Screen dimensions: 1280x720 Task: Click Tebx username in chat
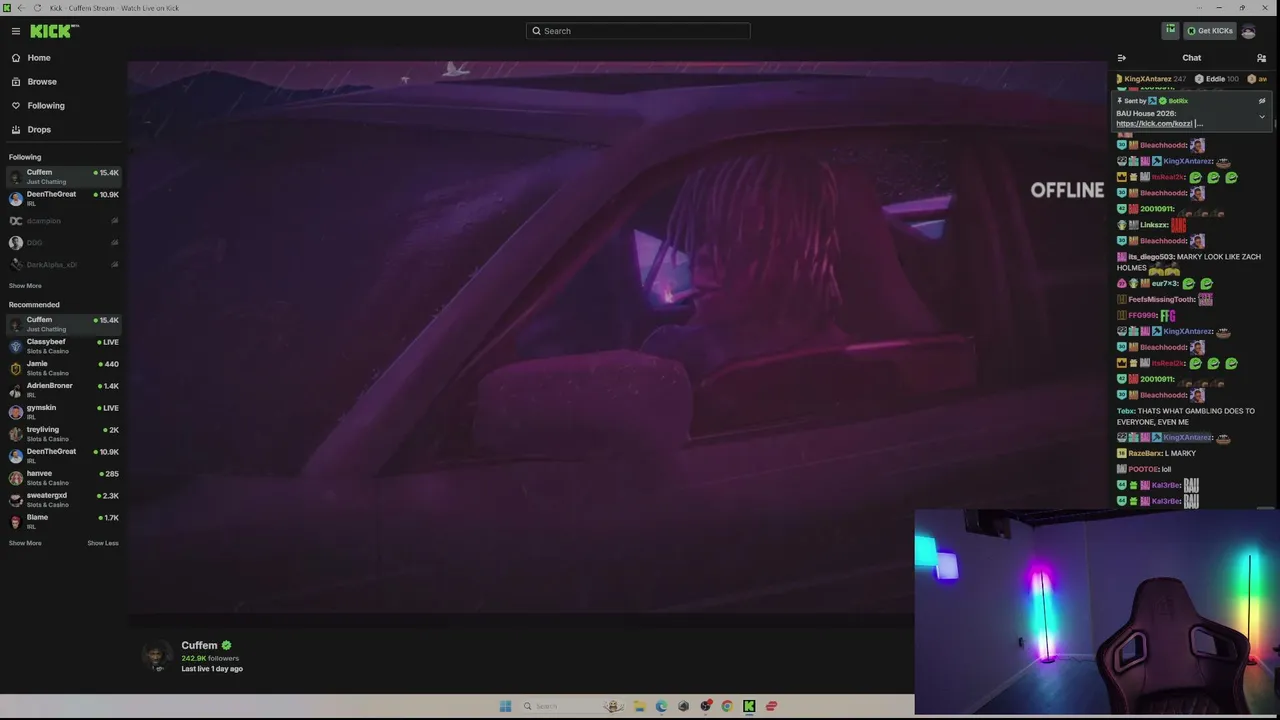coord(1125,411)
